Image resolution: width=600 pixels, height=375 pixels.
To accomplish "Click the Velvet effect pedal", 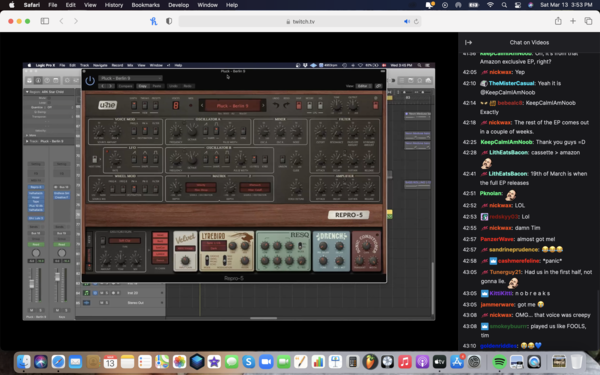I will [x=185, y=251].
